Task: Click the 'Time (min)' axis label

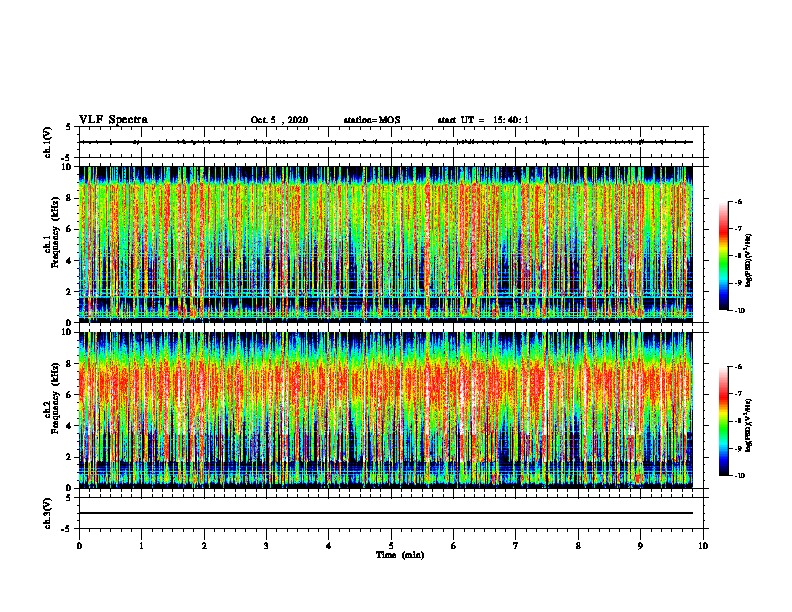Action: pyautogui.click(x=400, y=555)
